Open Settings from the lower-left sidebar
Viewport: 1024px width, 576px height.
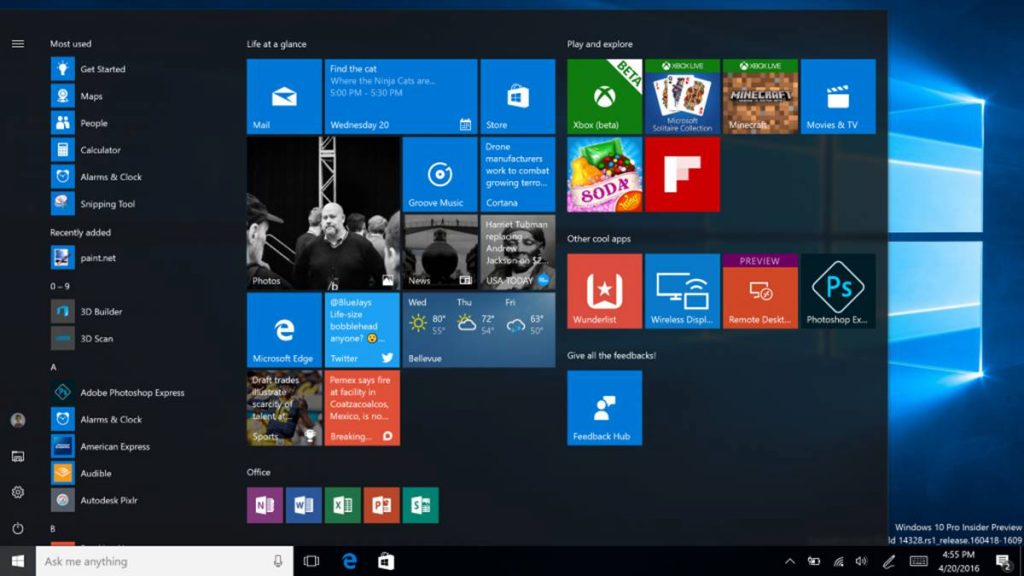(18, 491)
